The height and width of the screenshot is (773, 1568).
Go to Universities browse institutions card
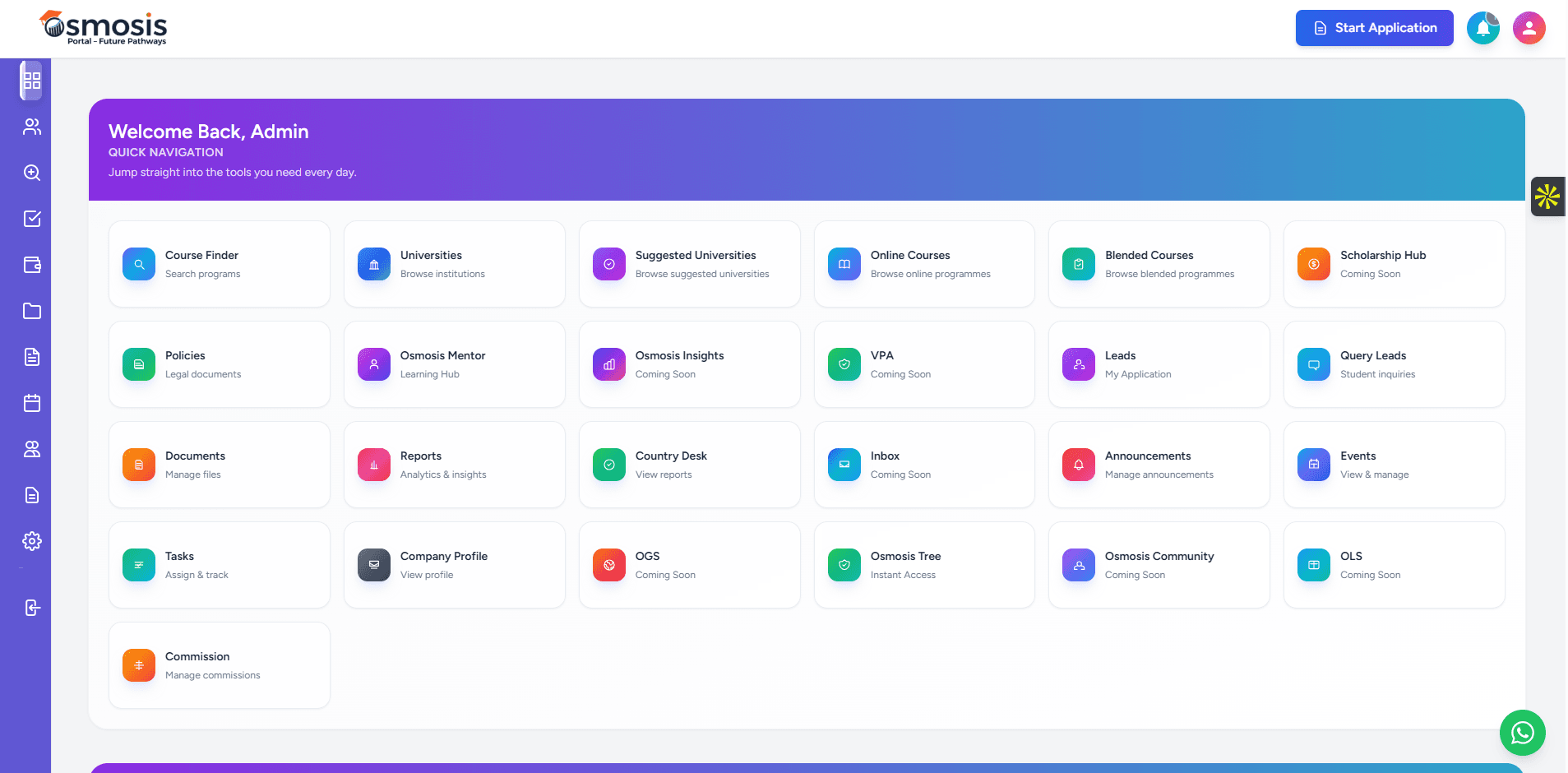tap(454, 264)
